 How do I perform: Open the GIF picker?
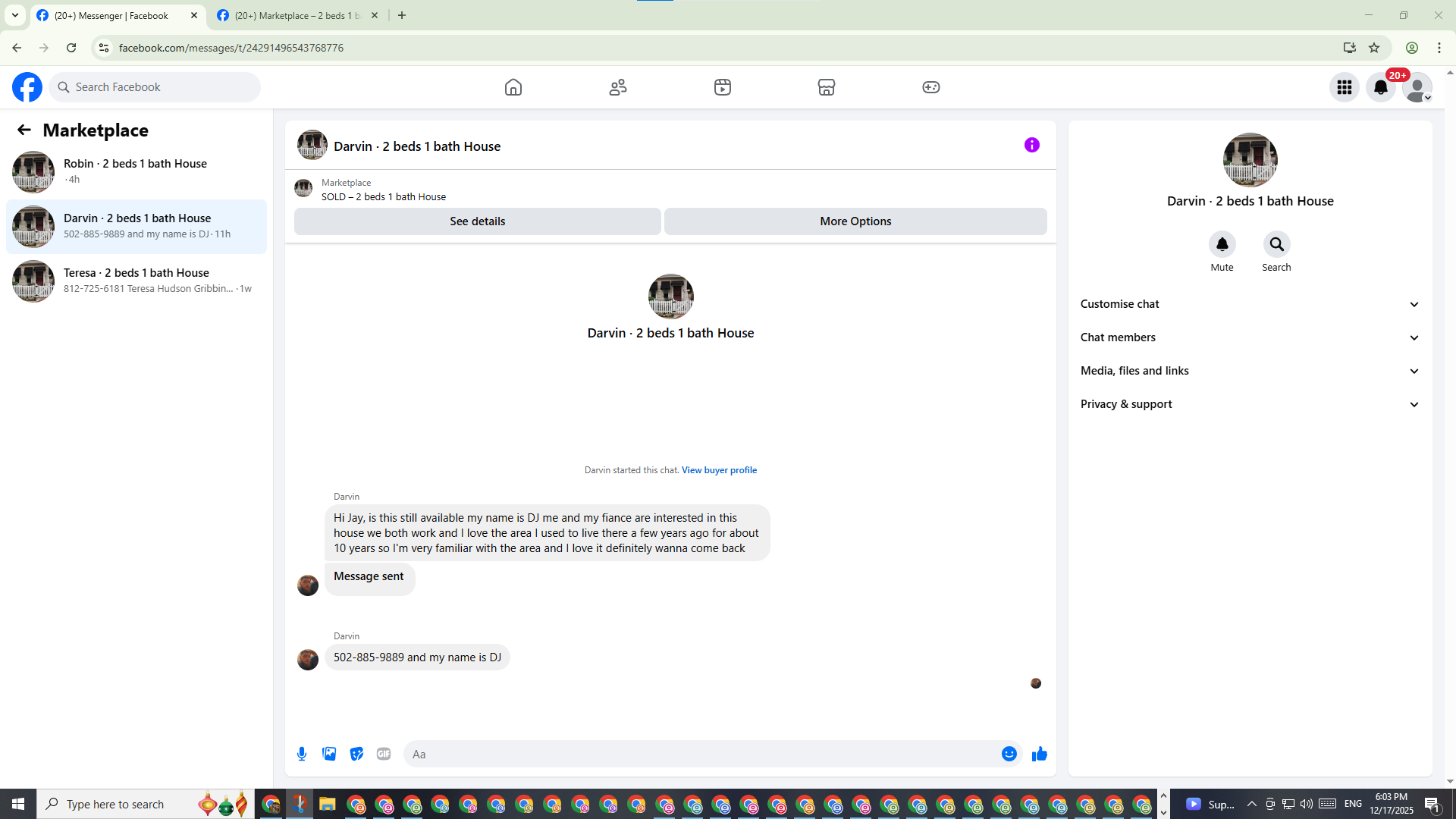(x=384, y=754)
